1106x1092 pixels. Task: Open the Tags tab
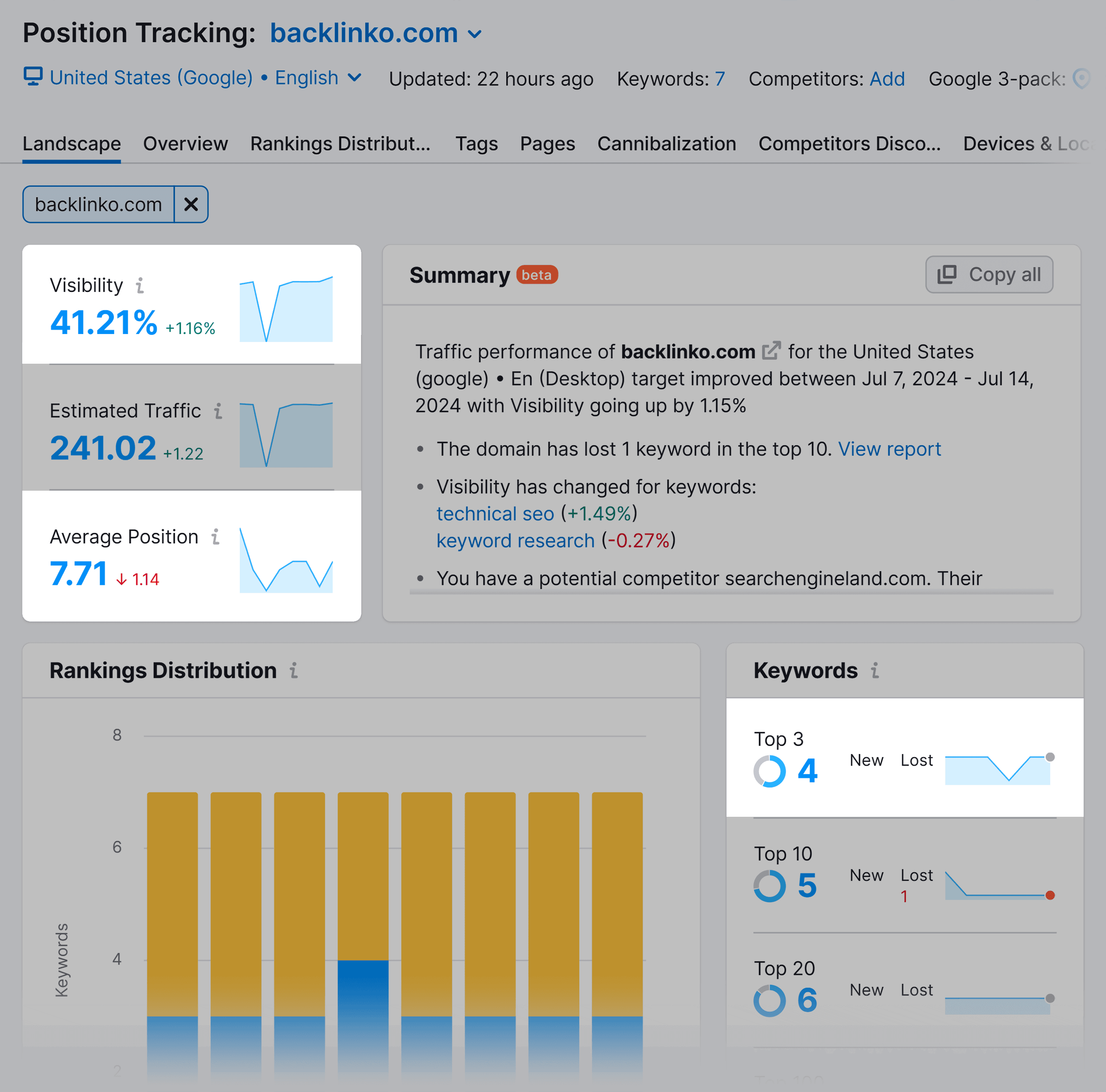pos(476,143)
